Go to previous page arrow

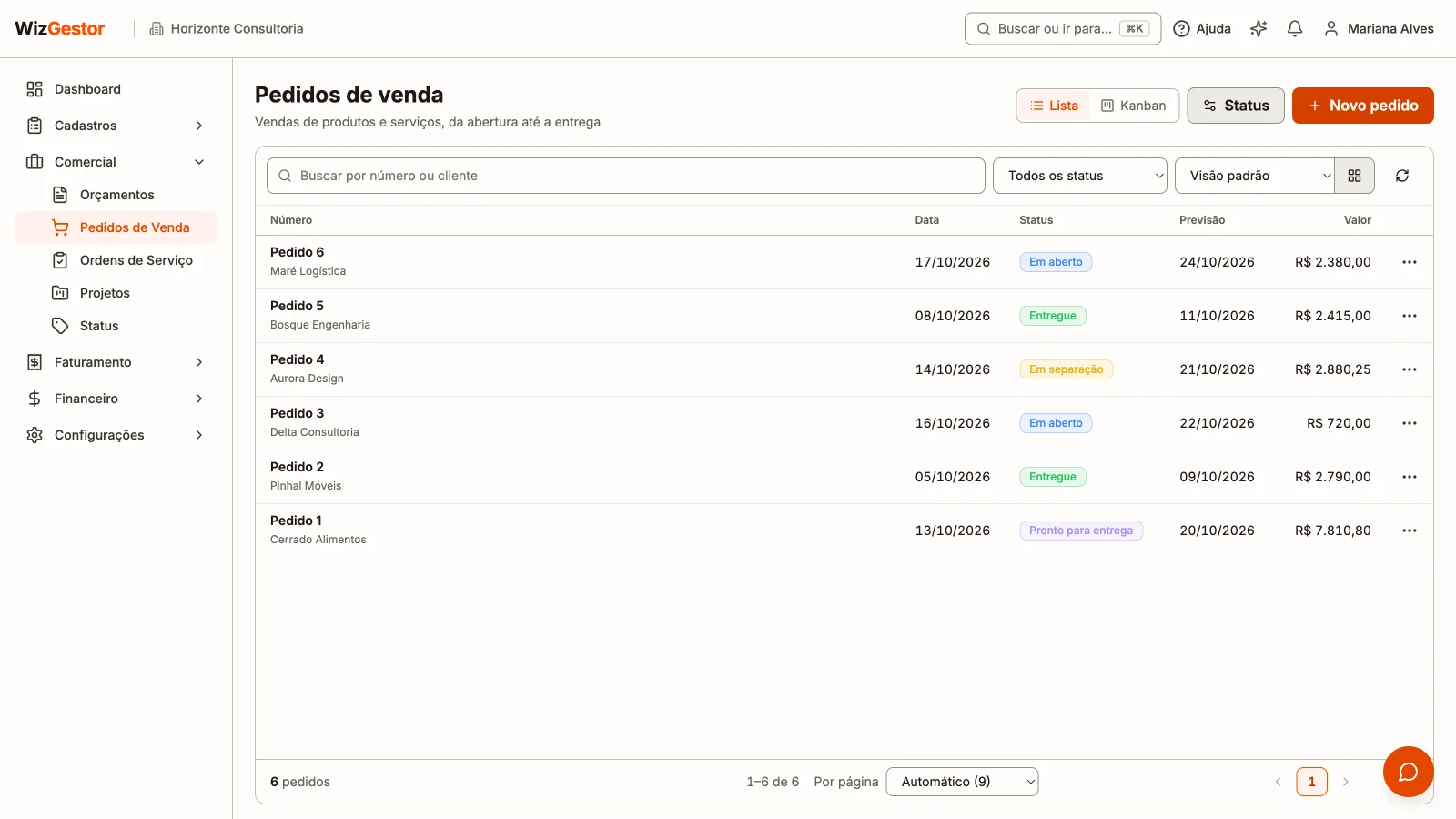(x=1278, y=782)
